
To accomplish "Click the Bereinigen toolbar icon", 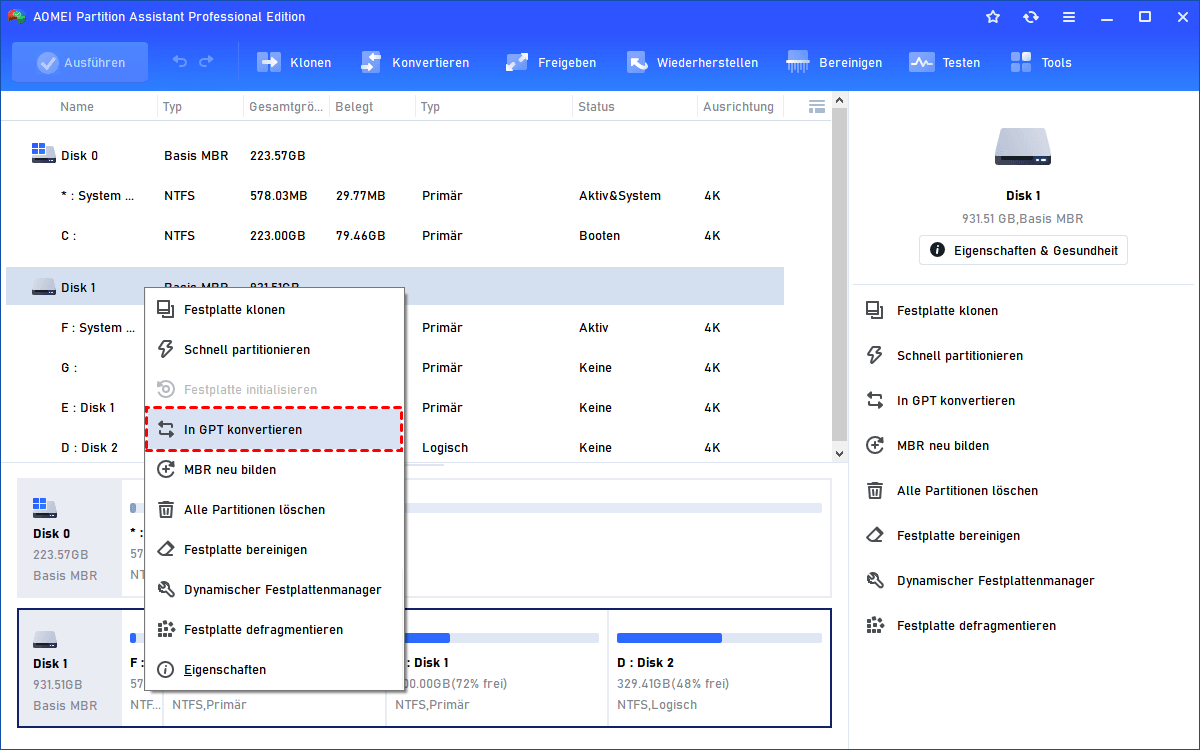I will [798, 62].
